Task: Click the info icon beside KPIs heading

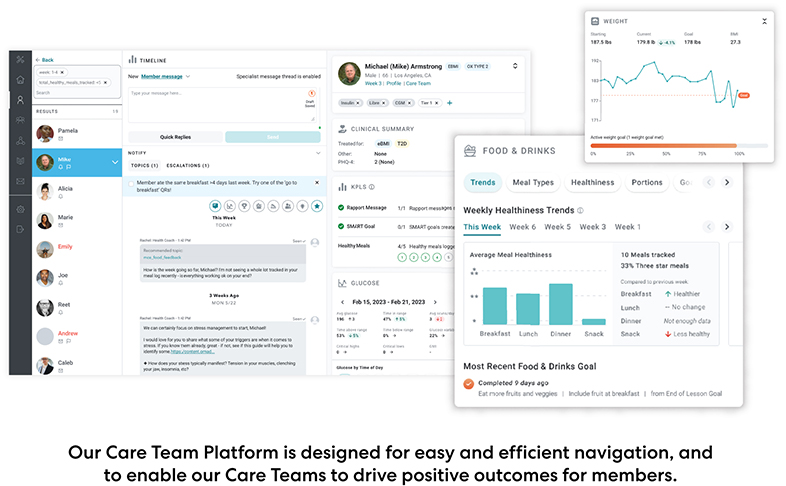Action: click(x=372, y=186)
